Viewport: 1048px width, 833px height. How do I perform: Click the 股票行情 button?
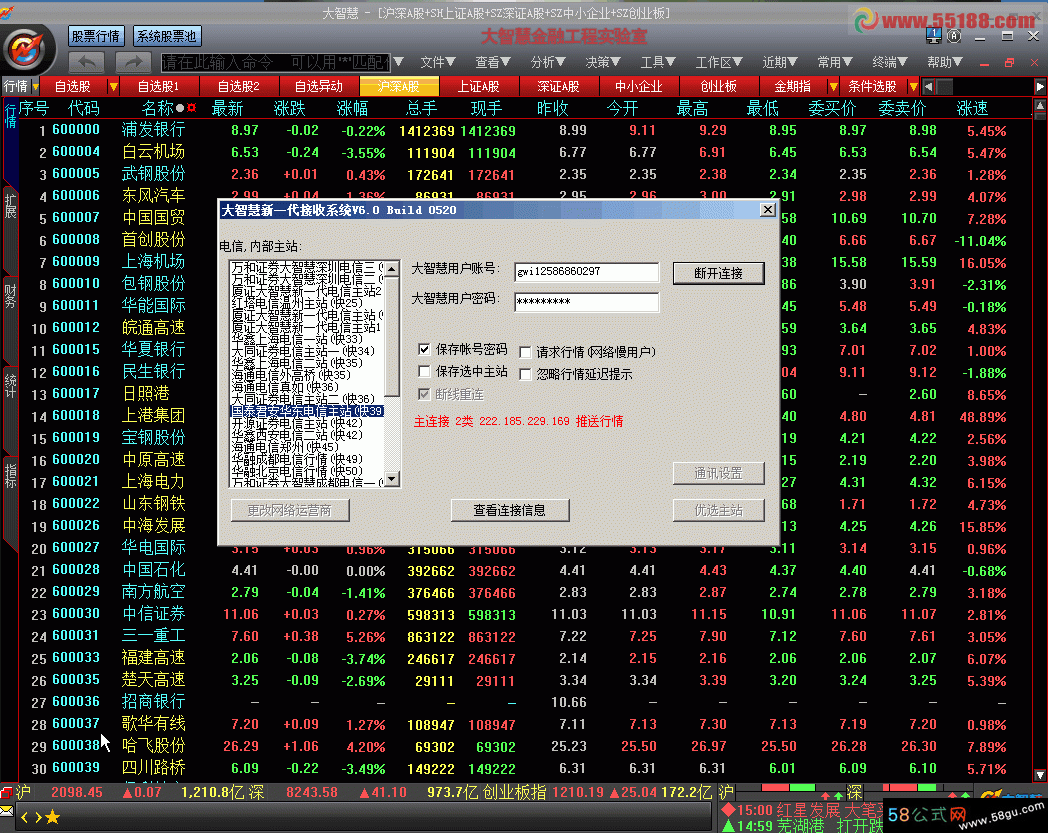[x=96, y=36]
